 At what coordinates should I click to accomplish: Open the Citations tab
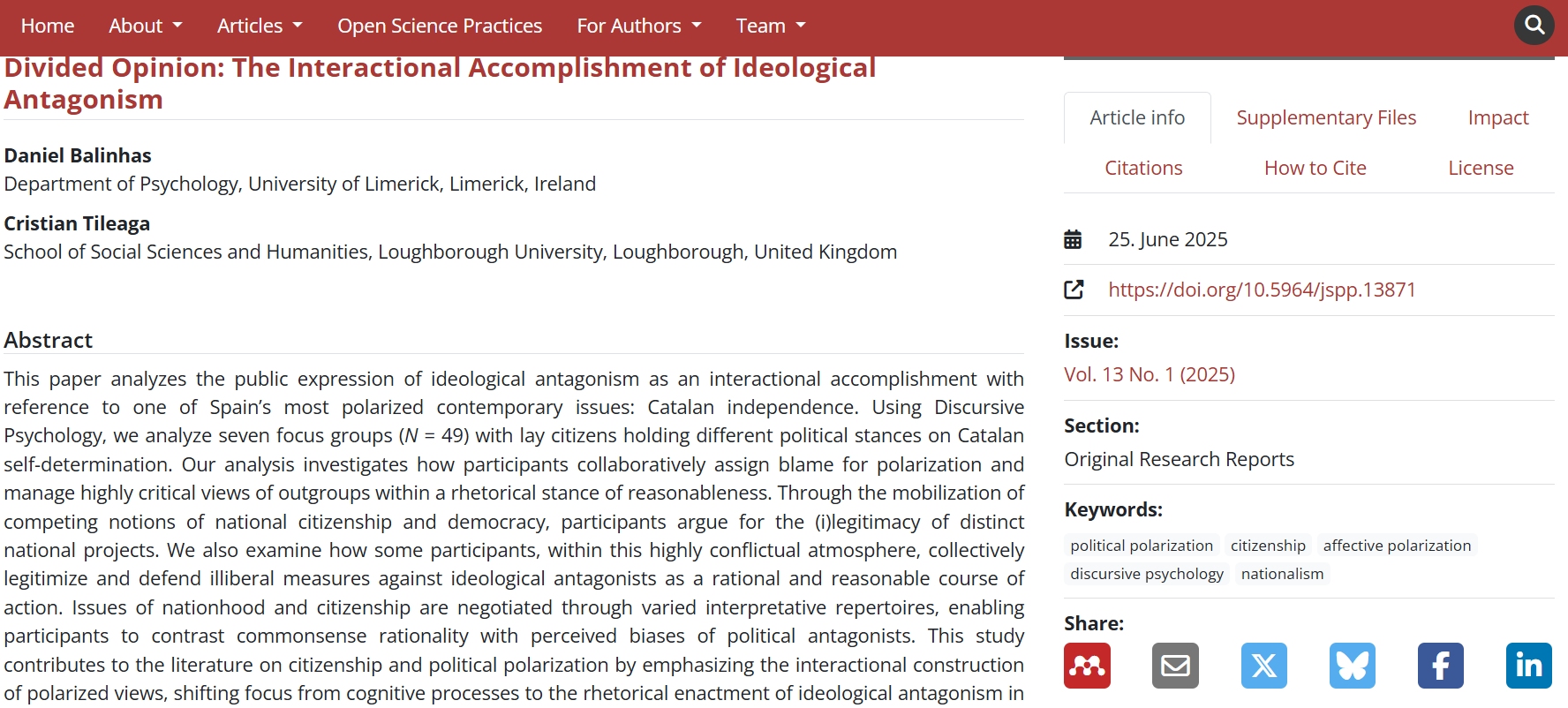tap(1143, 168)
